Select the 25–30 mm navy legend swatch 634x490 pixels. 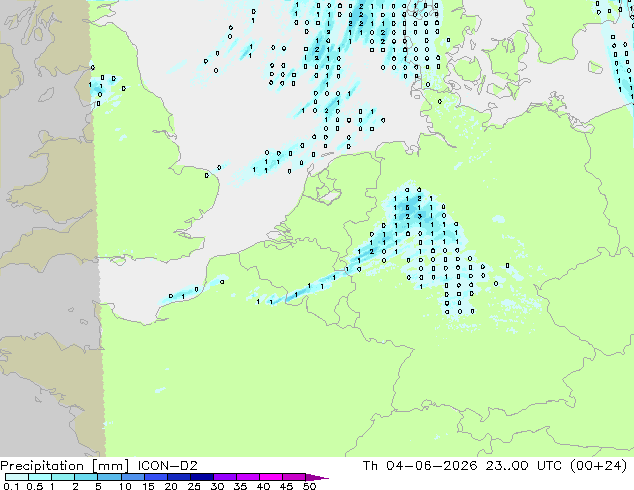tap(201, 477)
